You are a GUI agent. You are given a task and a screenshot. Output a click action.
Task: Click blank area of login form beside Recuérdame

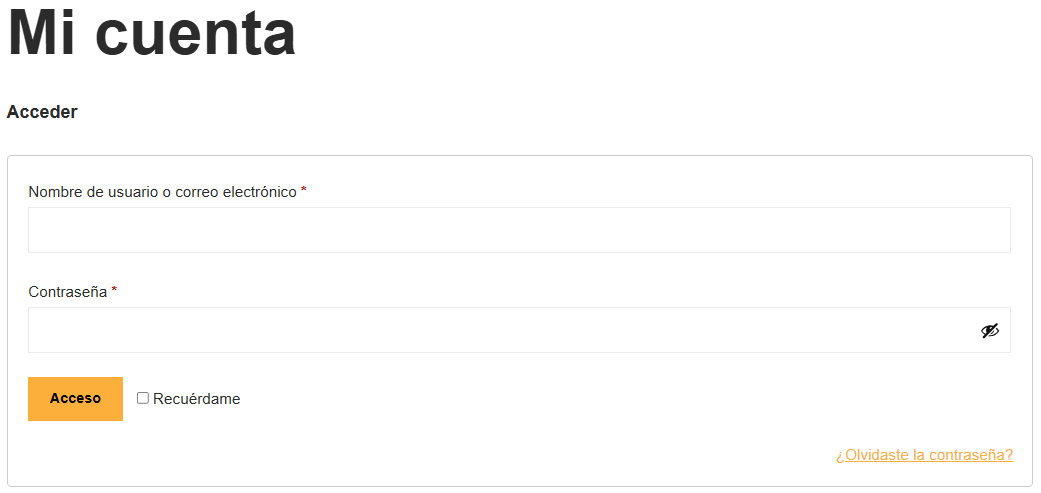pyautogui.click(x=598, y=399)
